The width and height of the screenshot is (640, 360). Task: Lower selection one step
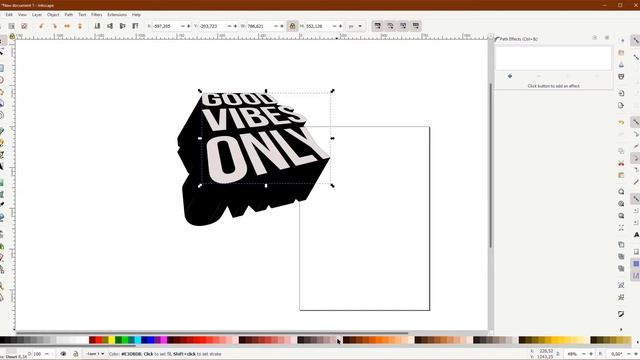pyautogui.click(x=110, y=26)
